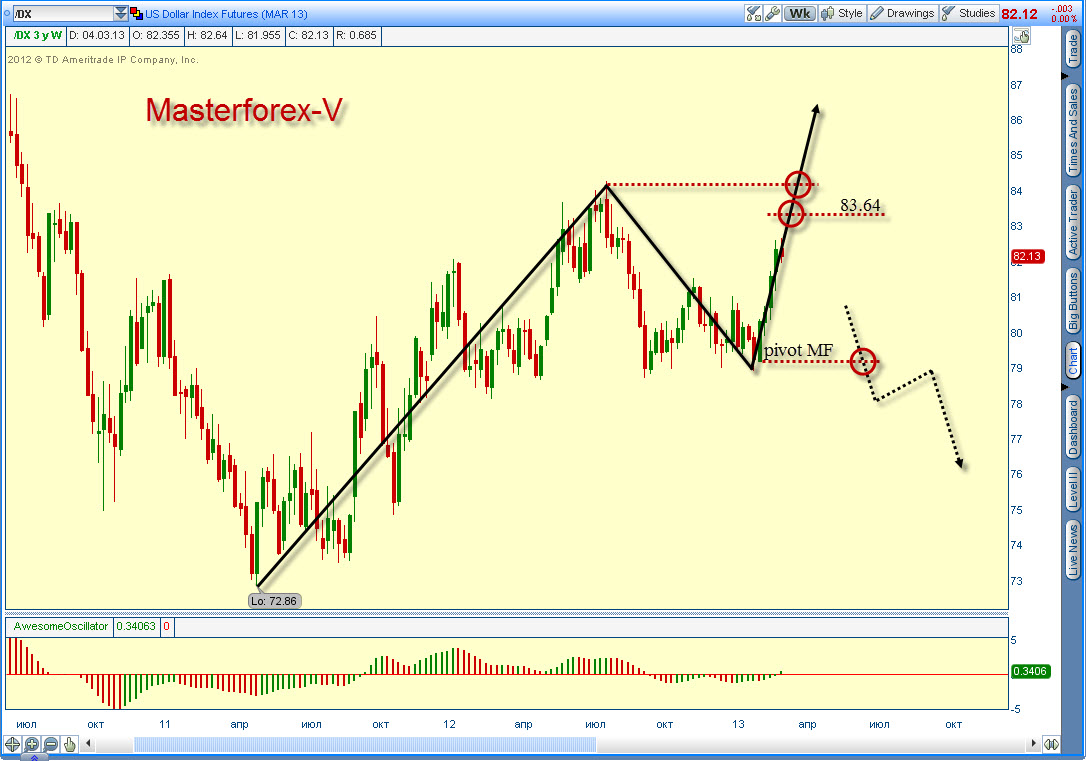Open the color-linking squares icon beside symbol

pos(136,14)
